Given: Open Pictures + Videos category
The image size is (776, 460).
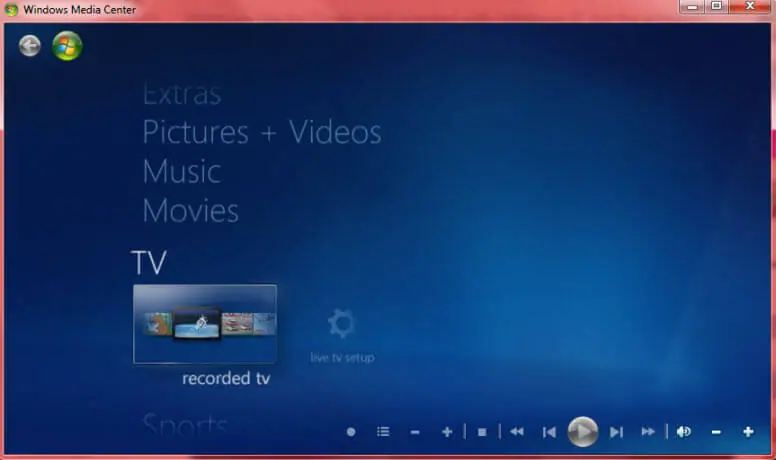Looking at the screenshot, I should 262,132.
